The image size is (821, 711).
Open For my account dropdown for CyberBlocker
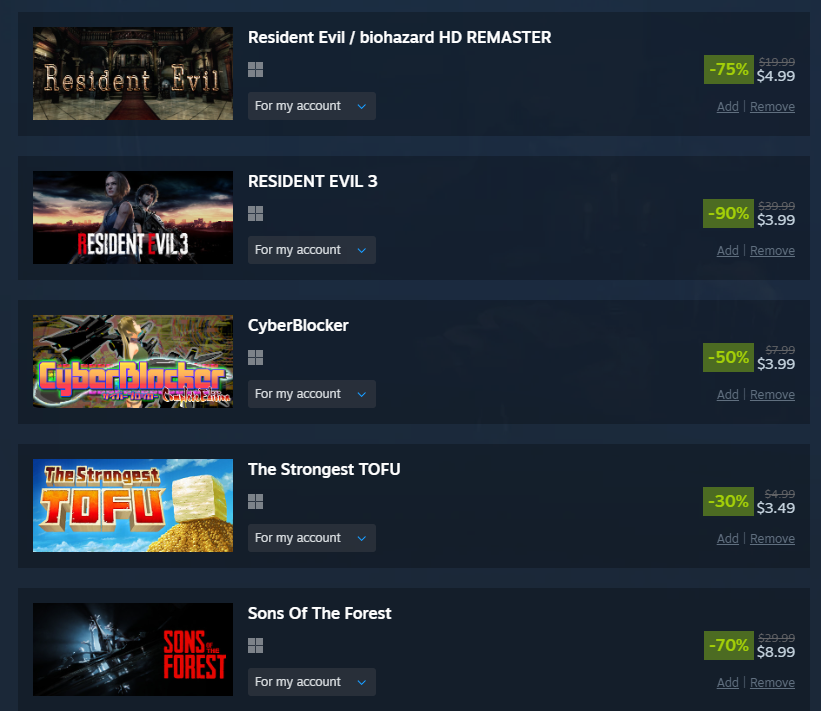click(312, 394)
